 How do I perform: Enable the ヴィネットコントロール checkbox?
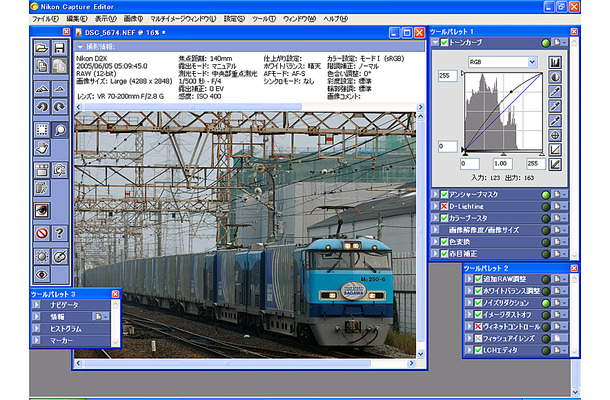478,326
